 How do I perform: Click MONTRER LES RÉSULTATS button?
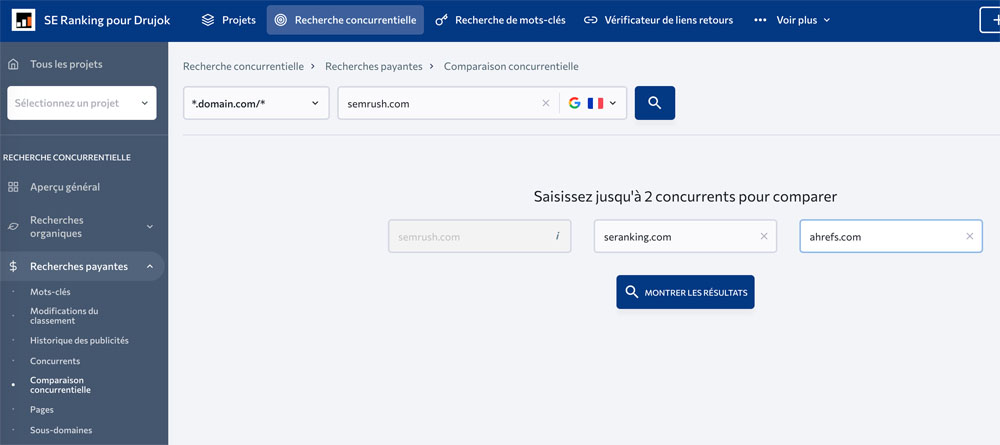point(685,292)
